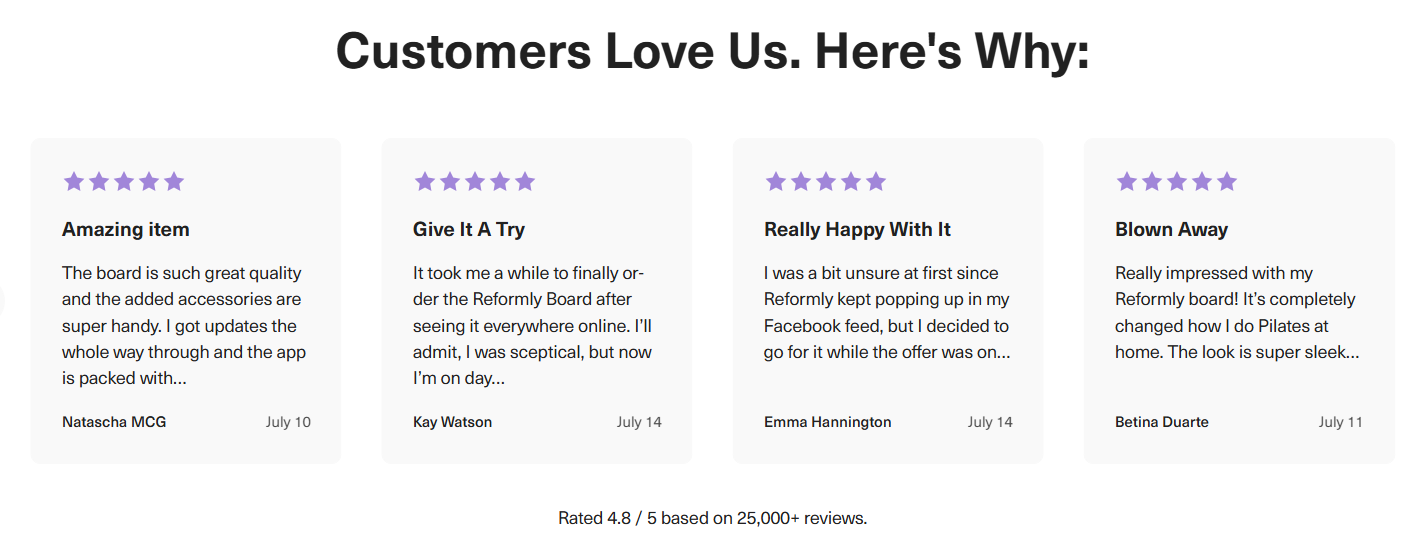Click reviewer name Emma Hannington
Image resolution: width=1418 pixels, height=542 pixels.
(827, 422)
